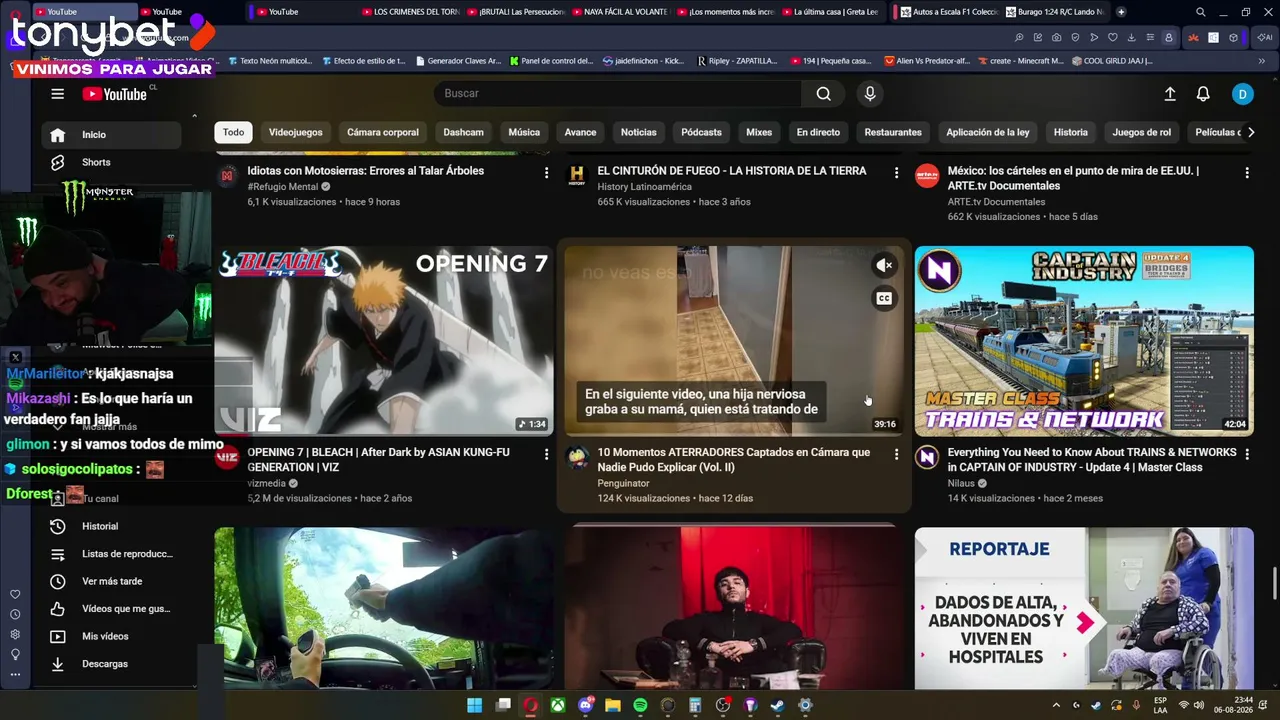This screenshot has height=720, width=1280.
Task: Open the BLEACH Opening 7 thumbnail
Action: click(x=384, y=341)
